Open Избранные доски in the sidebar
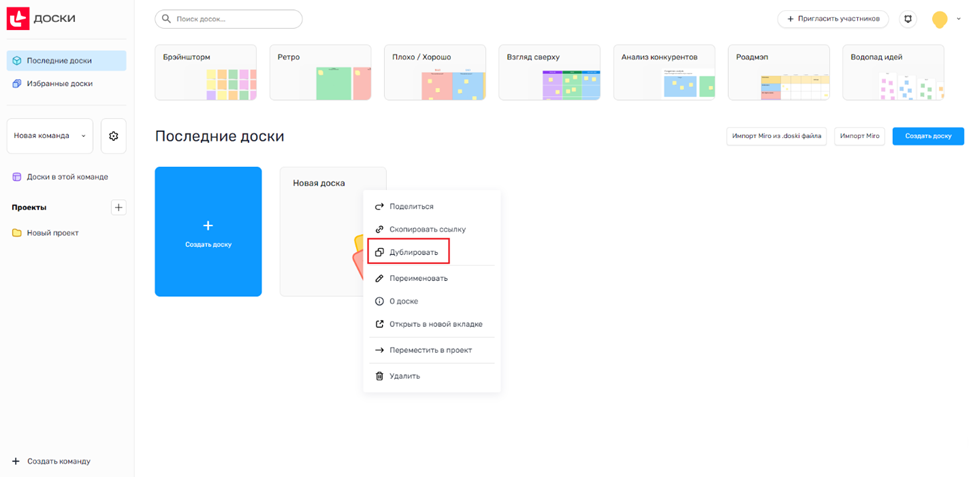The width and height of the screenshot is (973, 477). pos(66,84)
